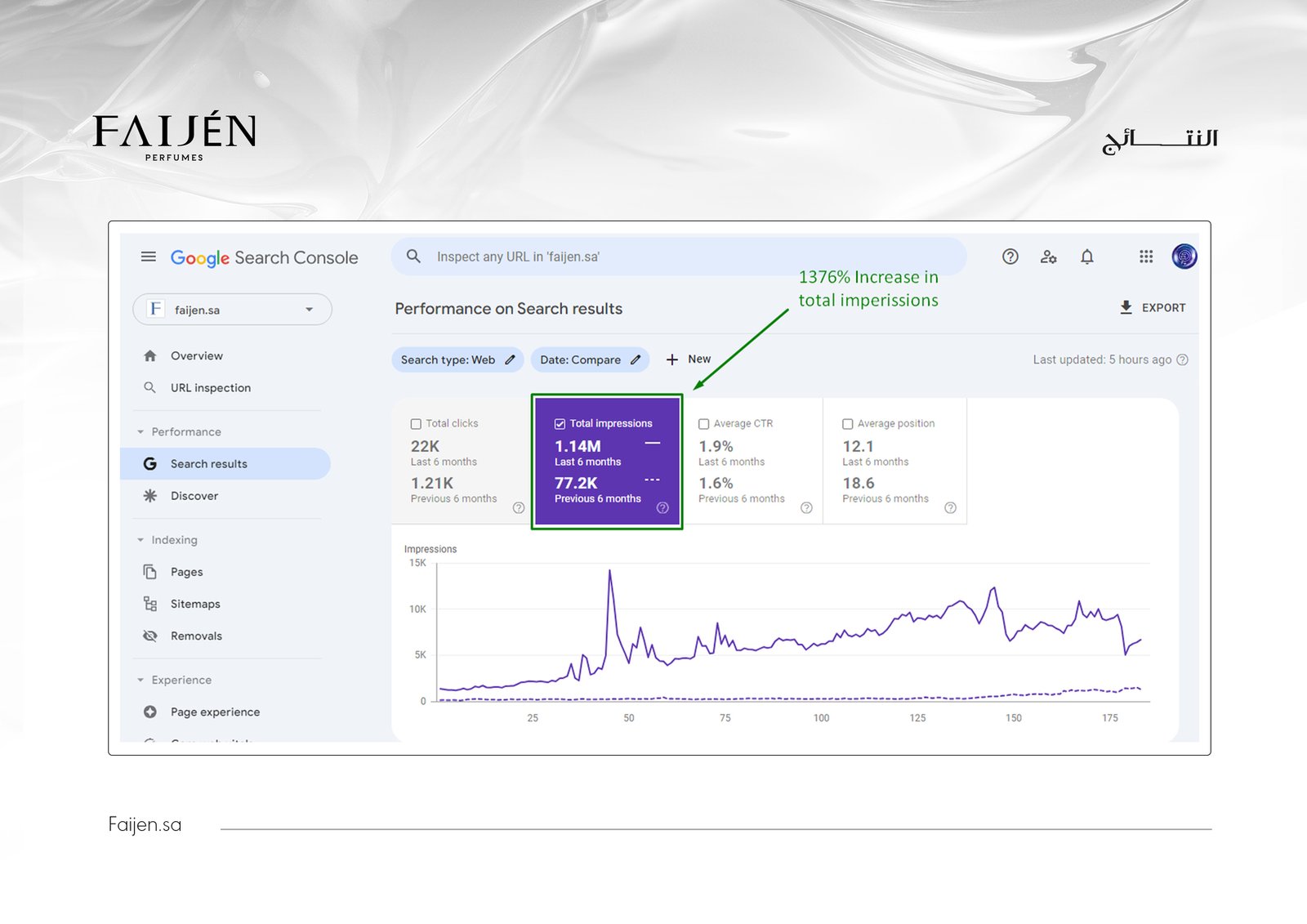Click the 1.9% average CTR value
This screenshot has width=1307, height=924.
[x=716, y=446]
